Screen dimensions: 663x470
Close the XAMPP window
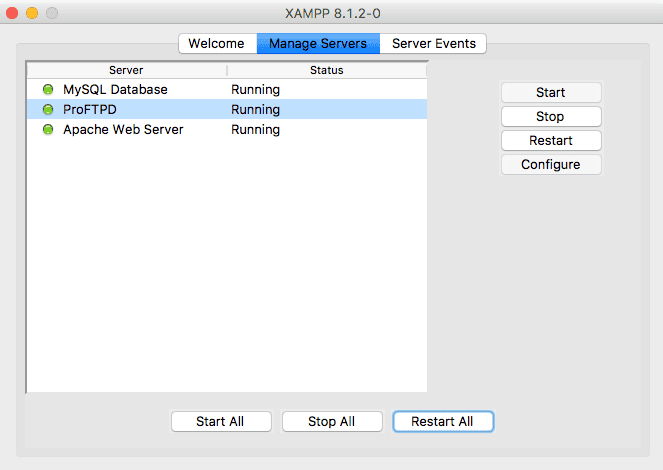click(x=13, y=13)
